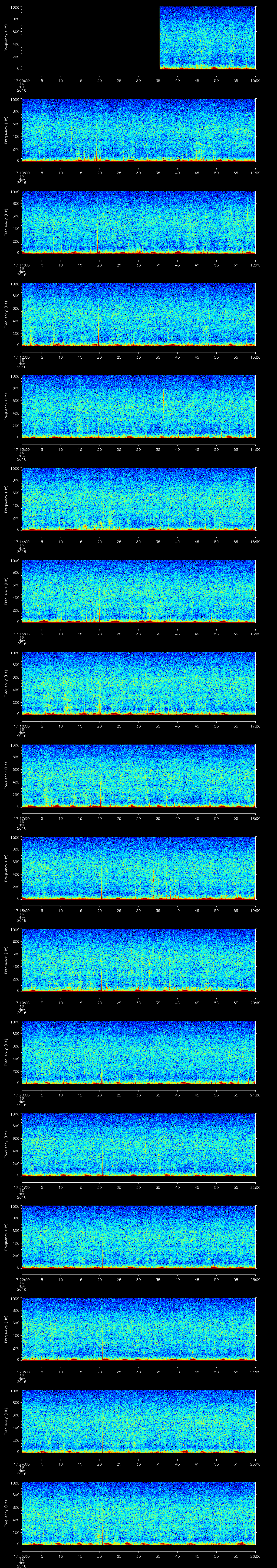
Task: Select the spectrogram plot starting at 17:11:00
Action: click(139, 222)
